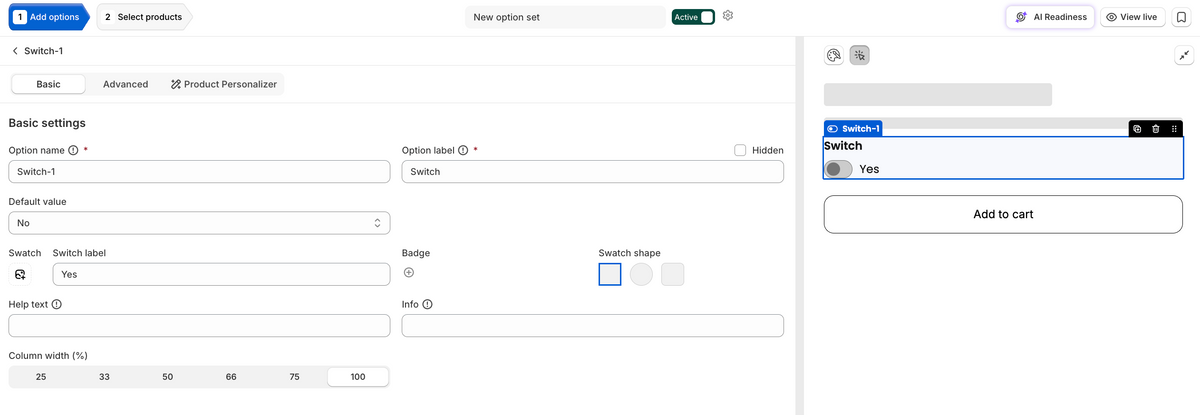1200x415 pixels.
Task: Check the Hidden checkbox
Action: click(x=740, y=150)
